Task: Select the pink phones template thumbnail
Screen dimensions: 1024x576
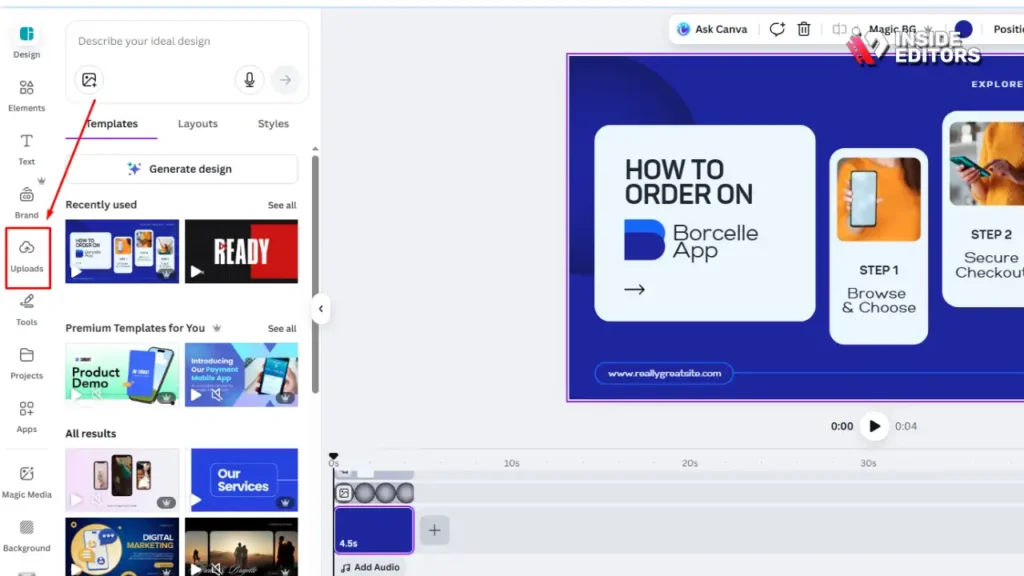Action: point(122,480)
